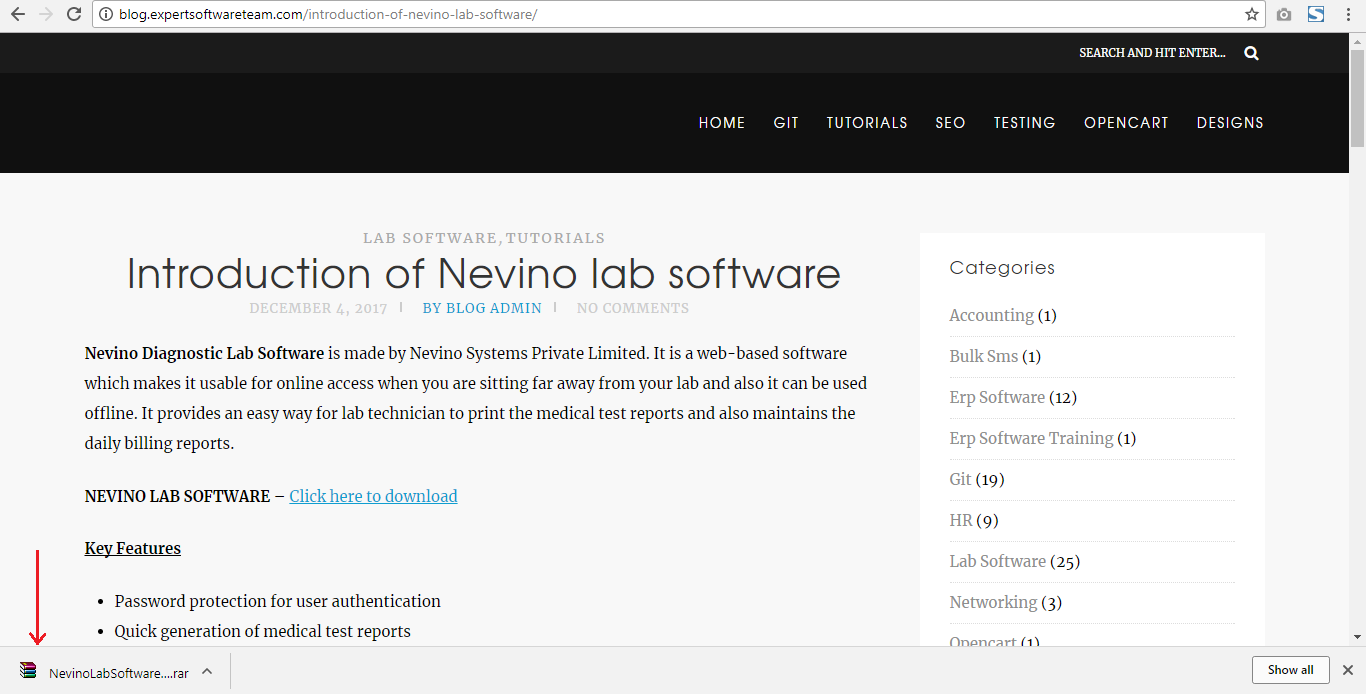The height and width of the screenshot is (694, 1366).
Task: Click the search magnifier icon
Action: coord(1251,53)
